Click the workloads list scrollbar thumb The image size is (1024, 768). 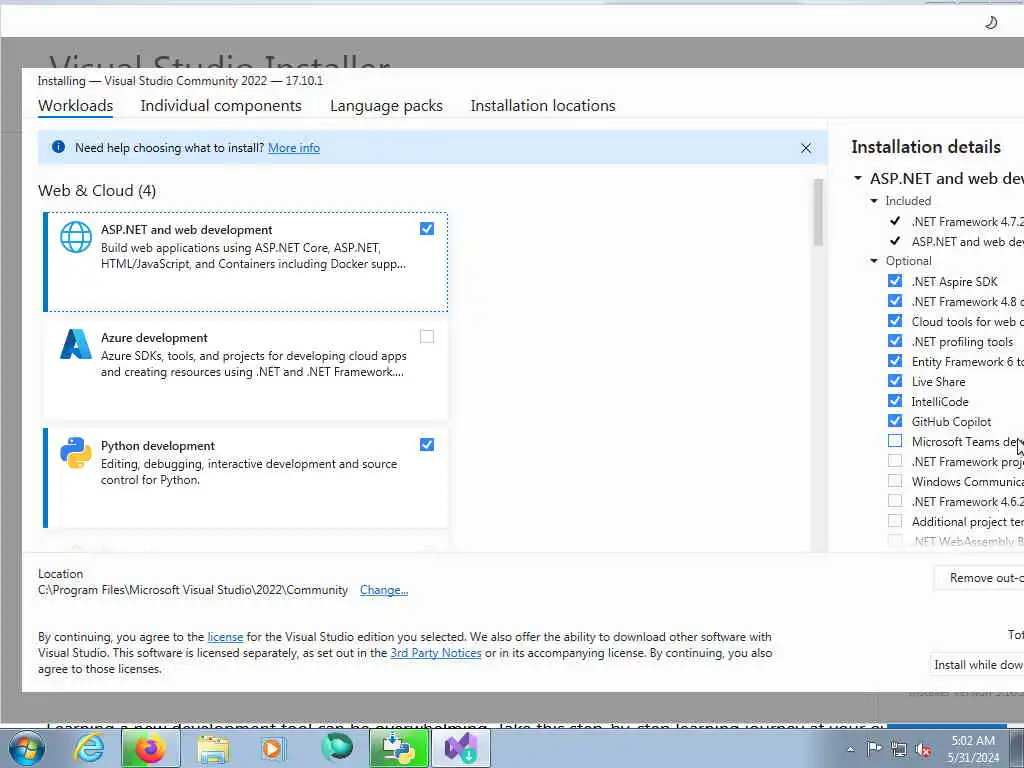pos(817,213)
